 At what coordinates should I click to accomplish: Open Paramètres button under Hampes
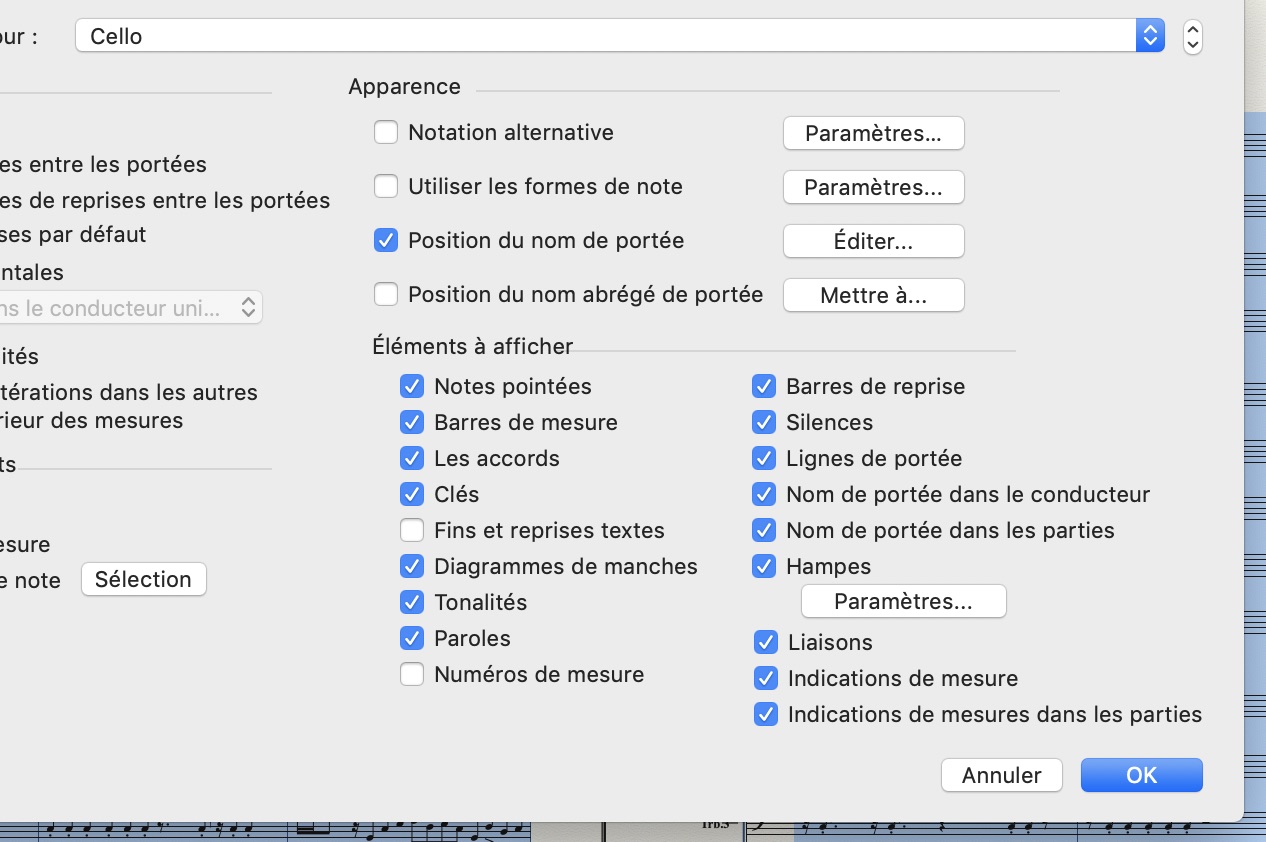click(903, 602)
